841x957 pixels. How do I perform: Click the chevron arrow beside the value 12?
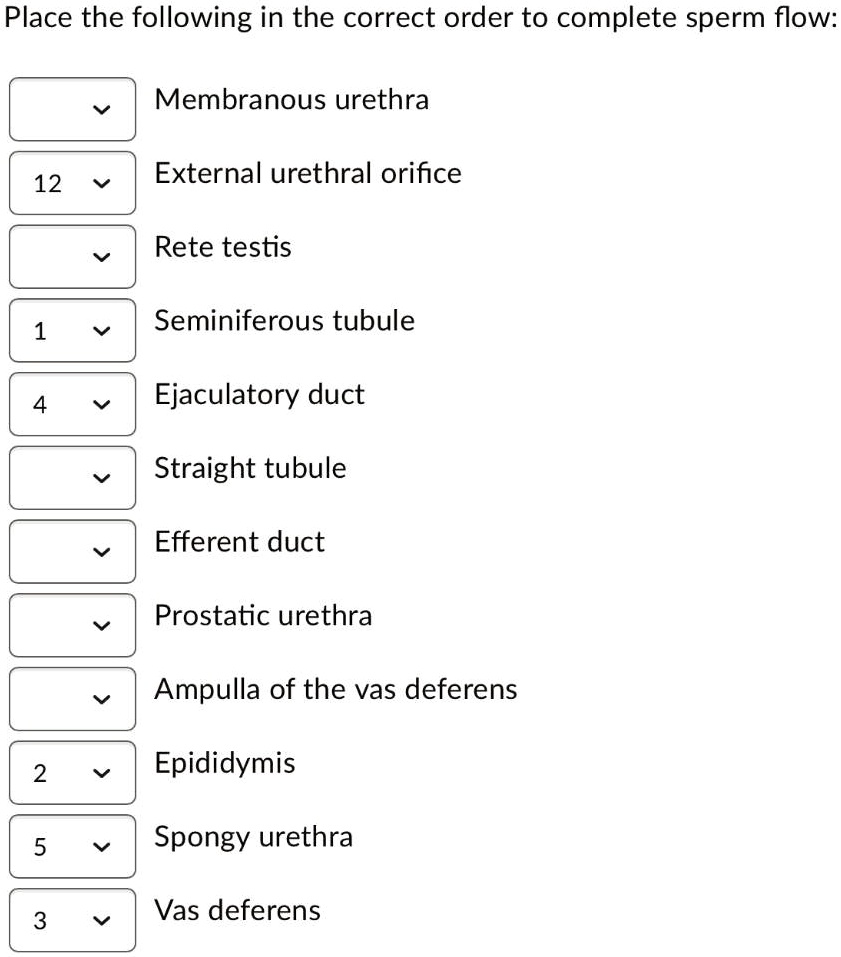click(x=101, y=182)
